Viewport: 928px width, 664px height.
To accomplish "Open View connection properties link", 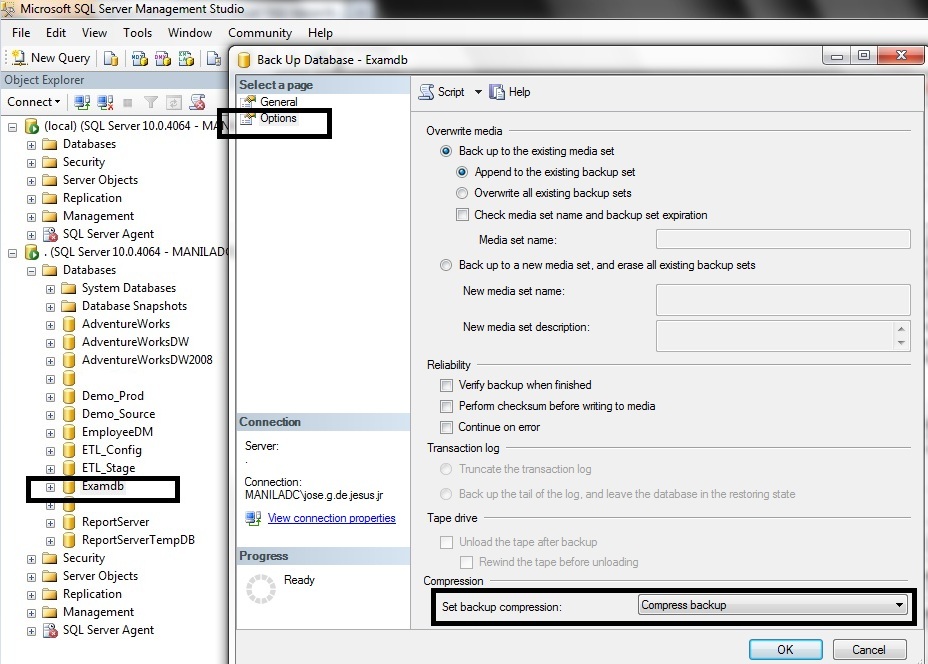I will (x=331, y=518).
